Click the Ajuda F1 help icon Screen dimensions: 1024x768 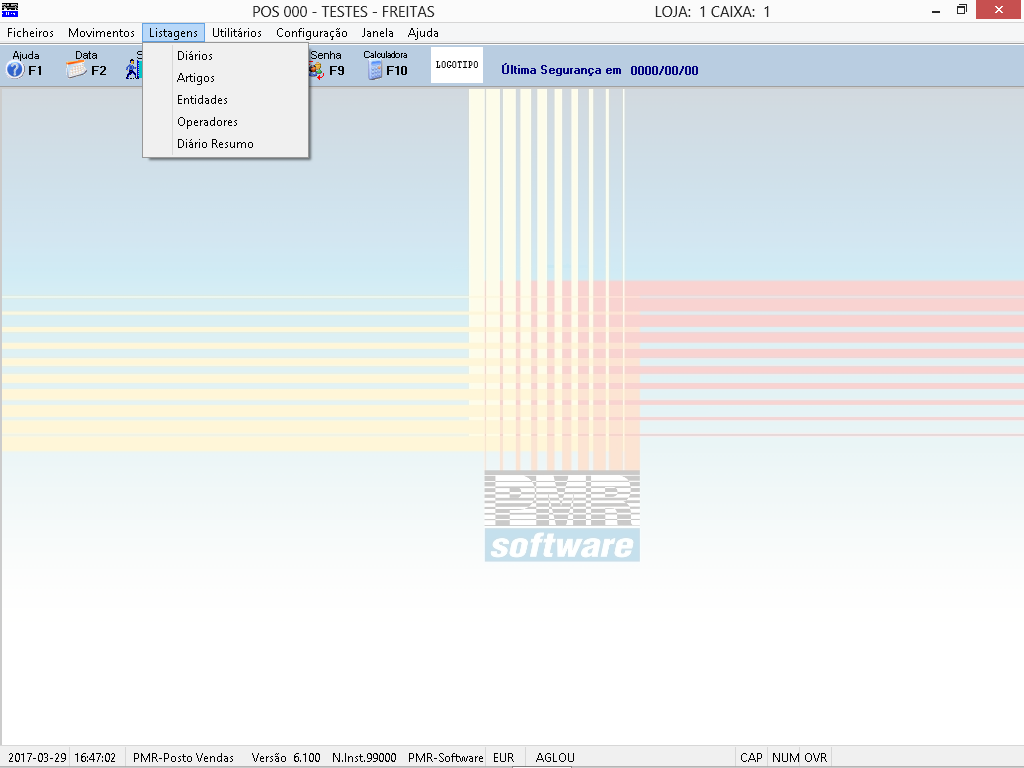(24, 65)
